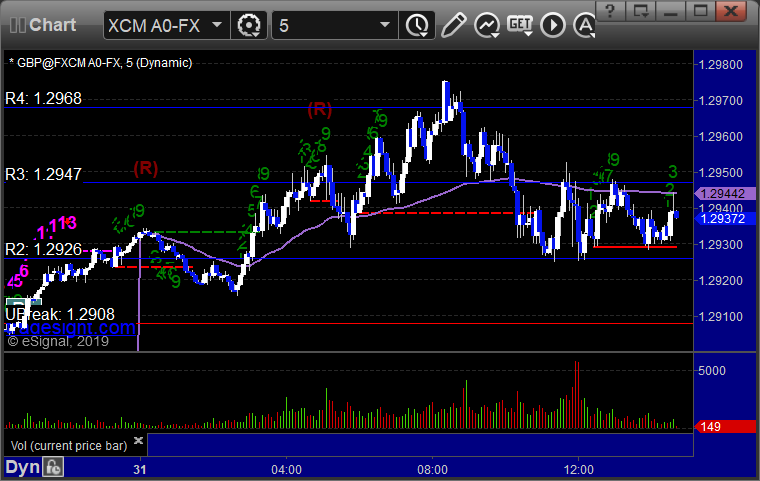Click the 5000 volume axis label

pyautogui.click(x=712, y=370)
